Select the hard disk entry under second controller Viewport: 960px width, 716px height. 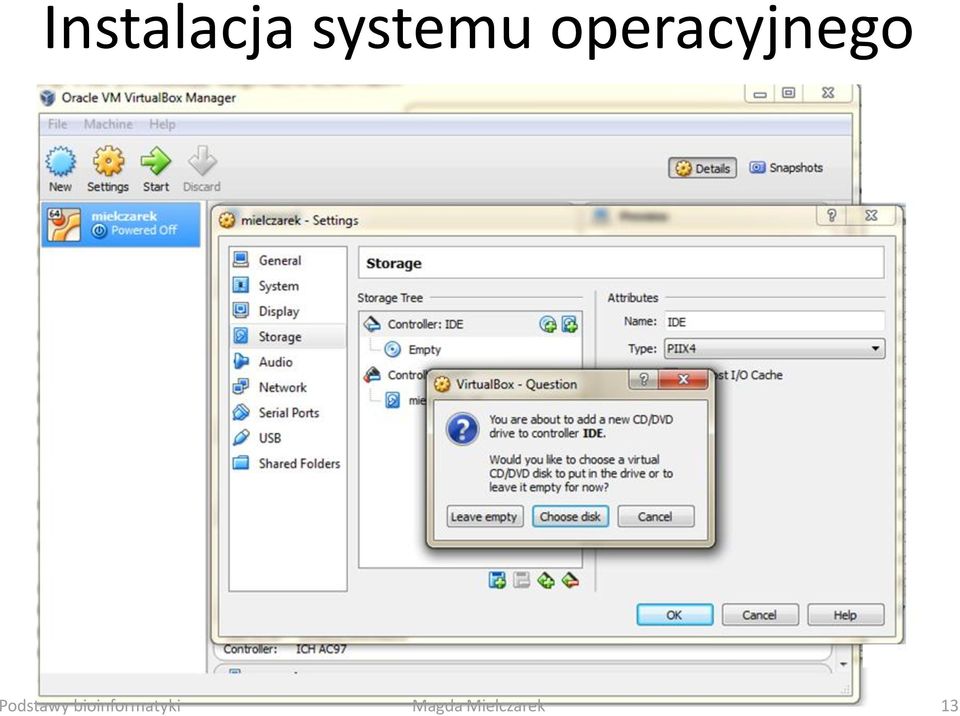coord(404,401)
